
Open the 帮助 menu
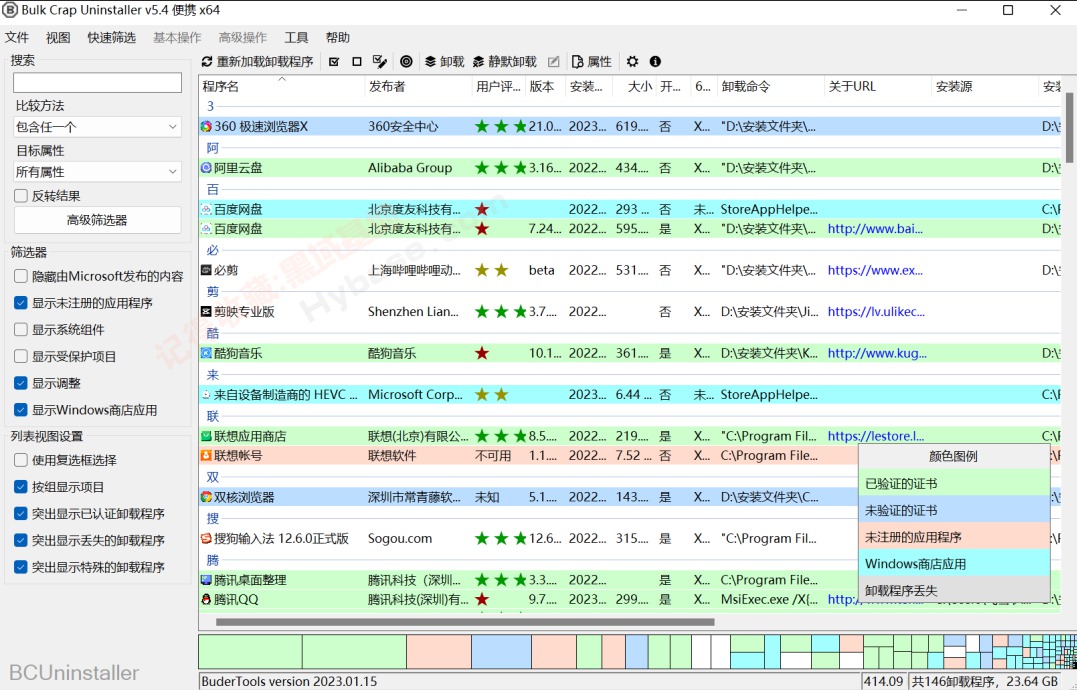(x=337, y=38)
